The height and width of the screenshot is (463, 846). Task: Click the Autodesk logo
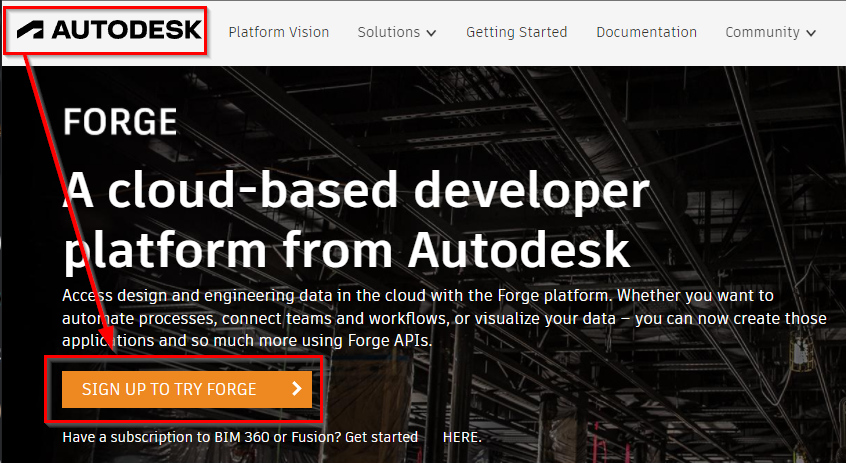coord(110,30)
